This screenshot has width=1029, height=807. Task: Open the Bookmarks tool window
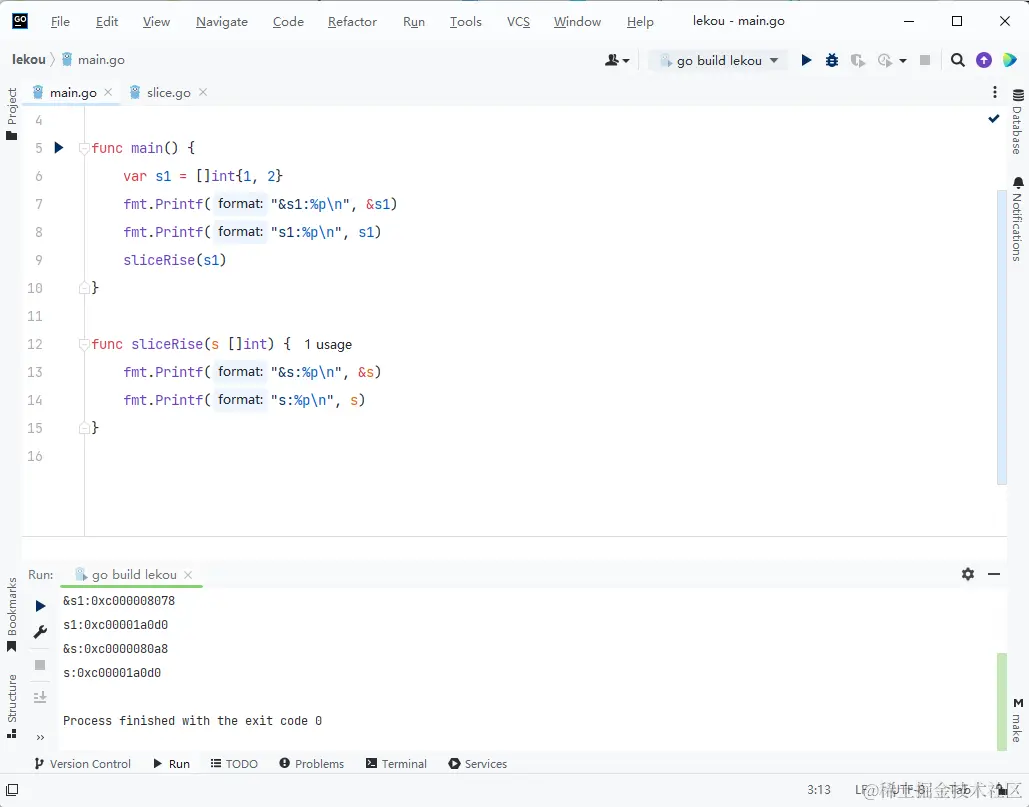[x=12, y=615]
